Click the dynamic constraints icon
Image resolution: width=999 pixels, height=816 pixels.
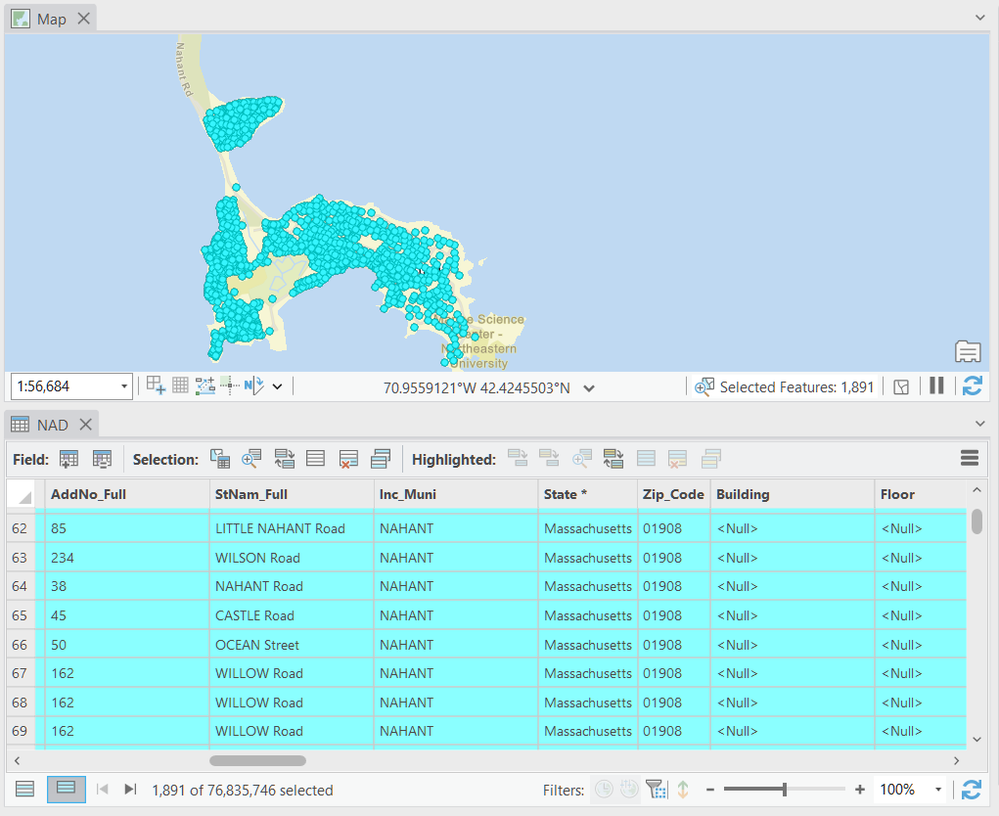click(229, 385)
